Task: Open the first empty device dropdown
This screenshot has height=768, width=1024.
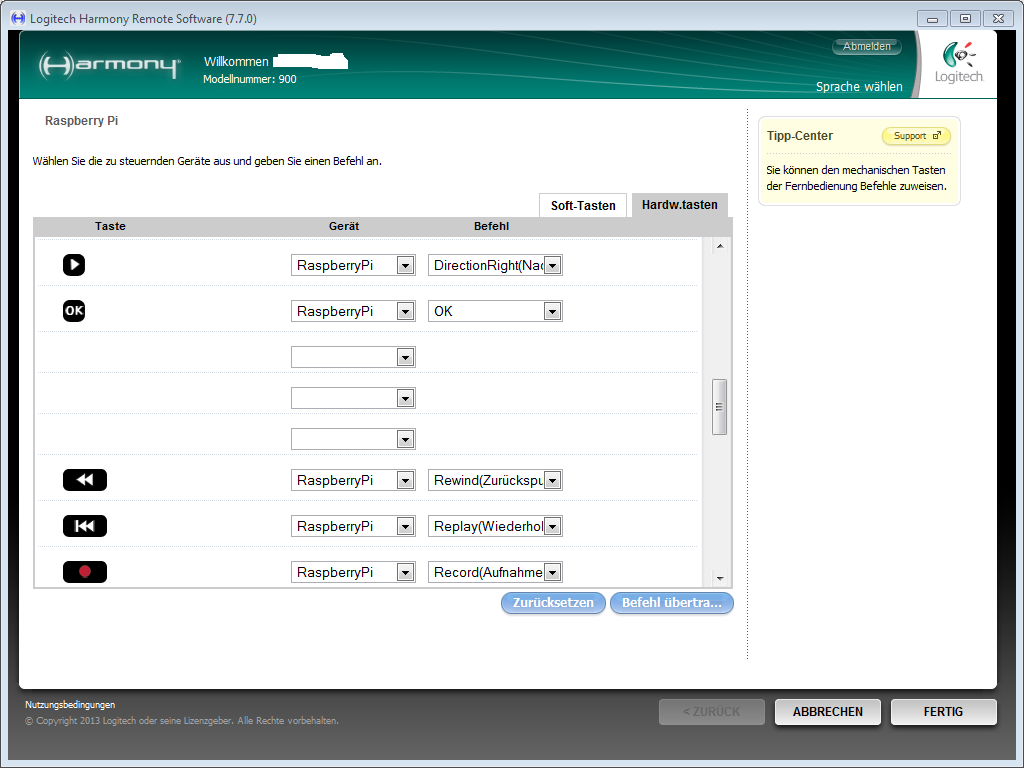Action: tap(353, 357)
